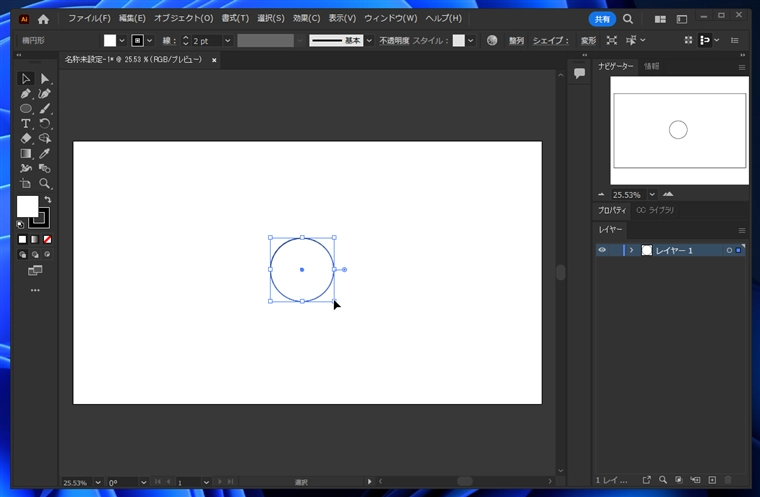Open the Arrange Documents icon

(660, 19)
